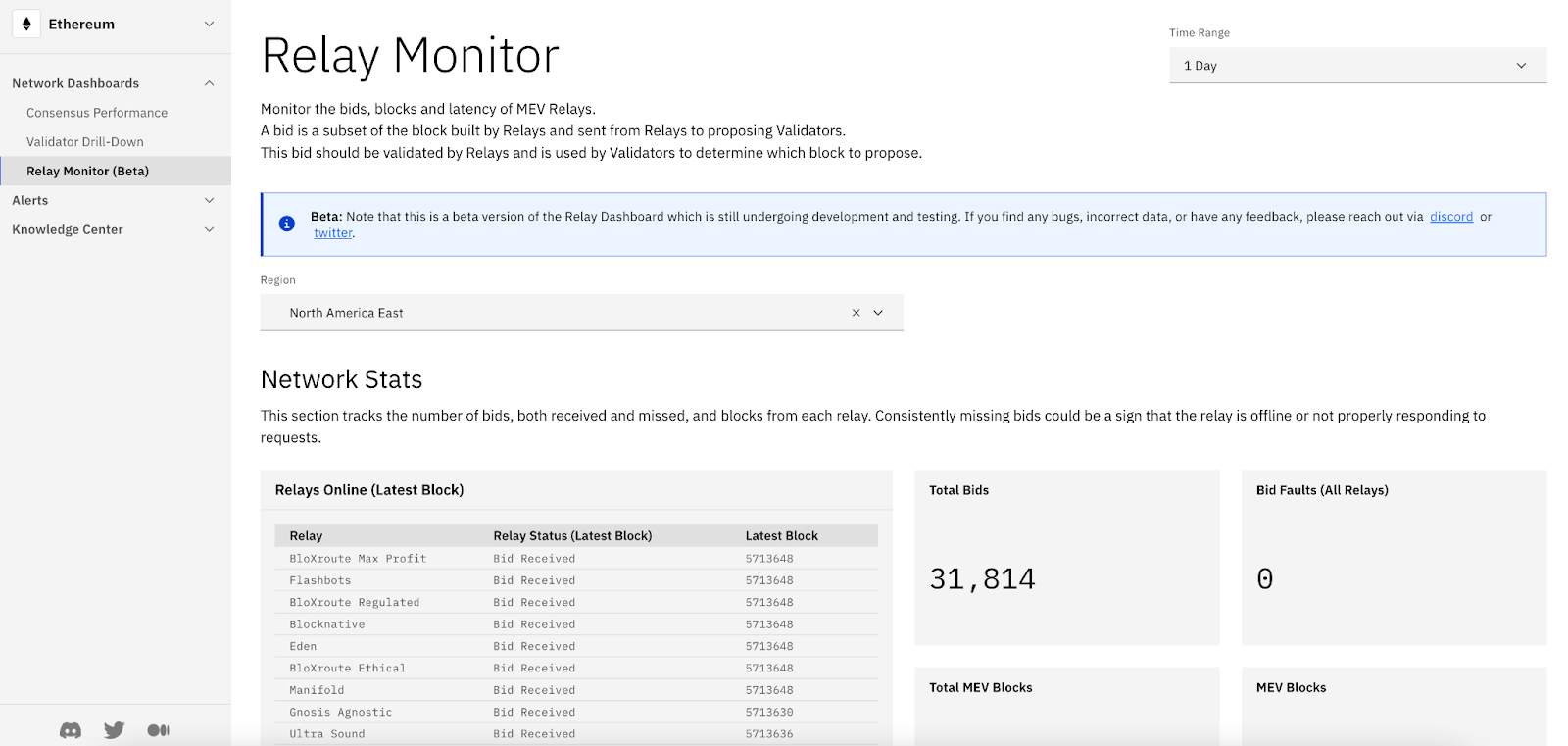
Task: Select Relay Monitor (Beta) in sidebar
Action: [x=116, y=171]
